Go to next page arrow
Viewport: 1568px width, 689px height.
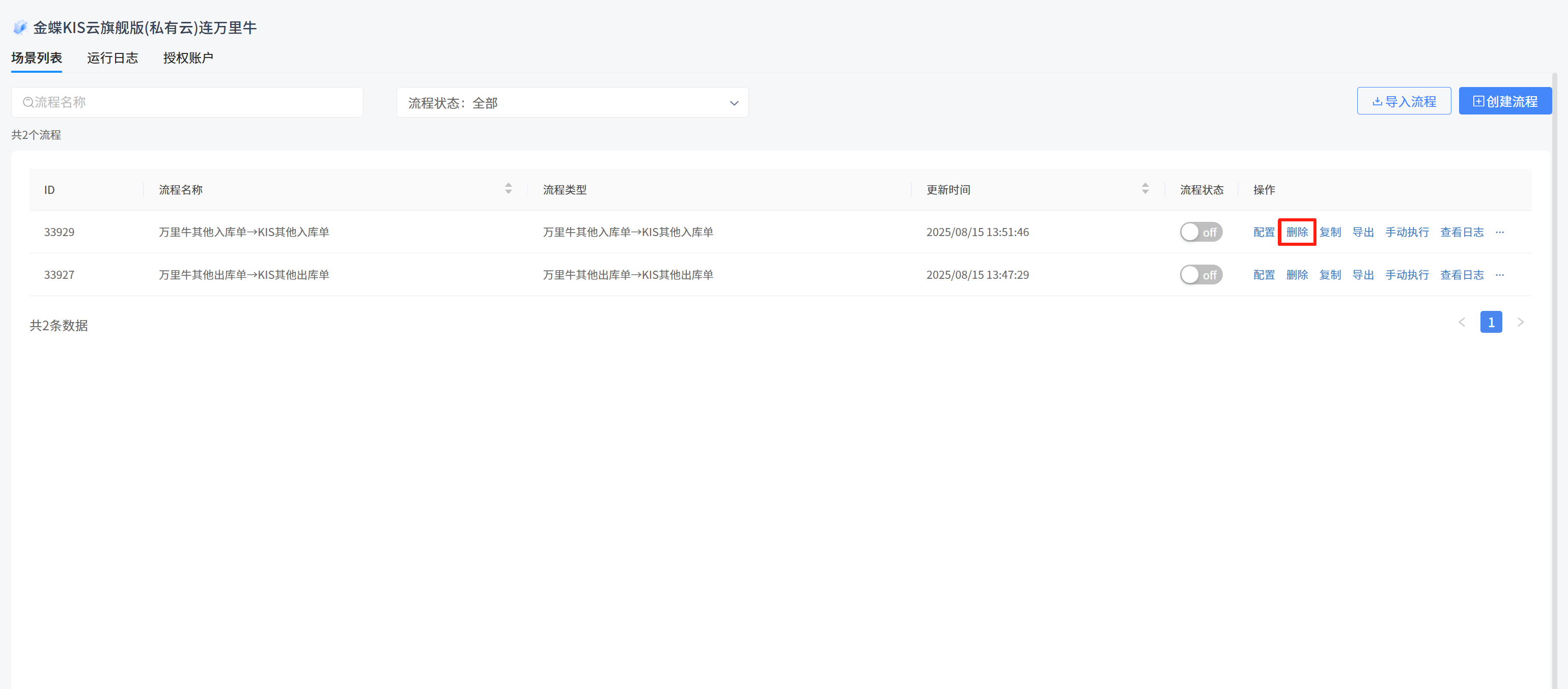point(1520,322)
